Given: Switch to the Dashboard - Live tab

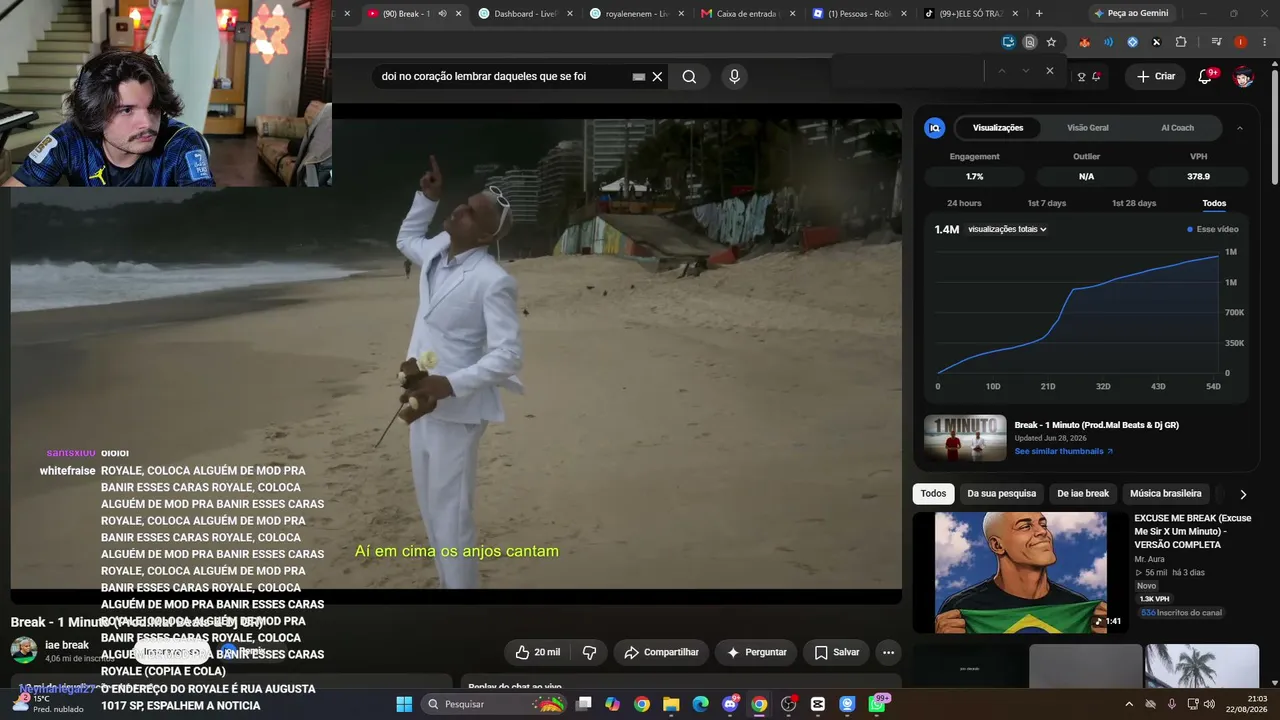Looking at the screenshot, I should 524,14.
